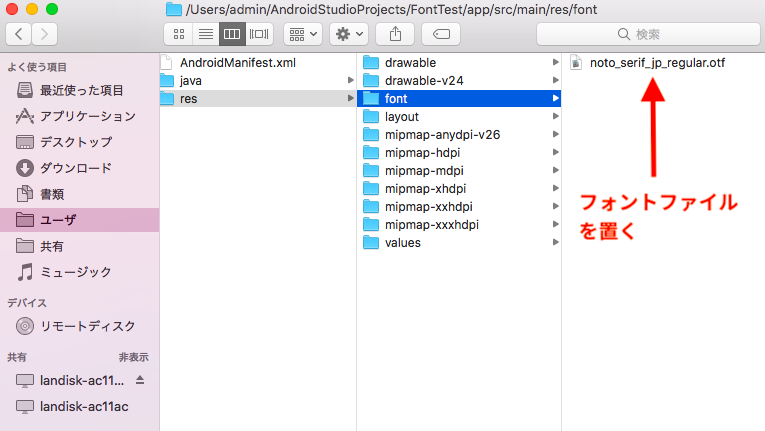The width and height of the screenshot is (765, 431).
Task: Expand the java folder arrow
Action: point(350,80)
